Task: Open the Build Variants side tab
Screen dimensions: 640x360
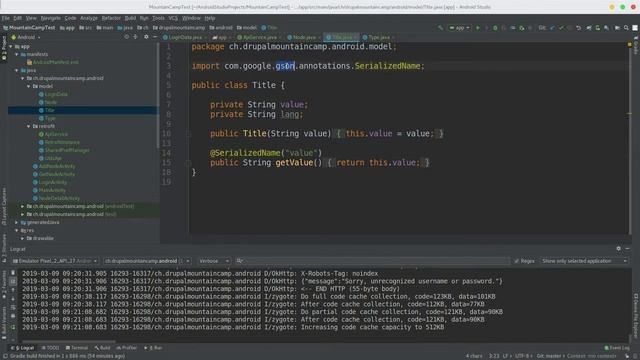Action: [4, 323]
